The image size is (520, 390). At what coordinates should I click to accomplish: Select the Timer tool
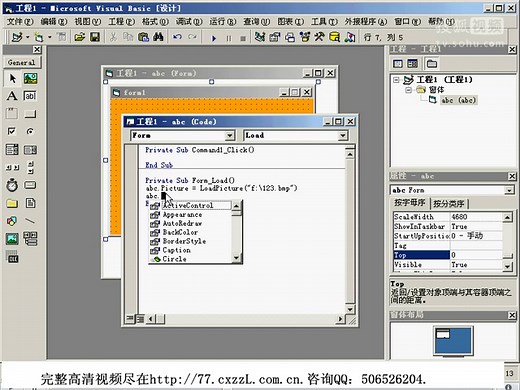[12, 185]
